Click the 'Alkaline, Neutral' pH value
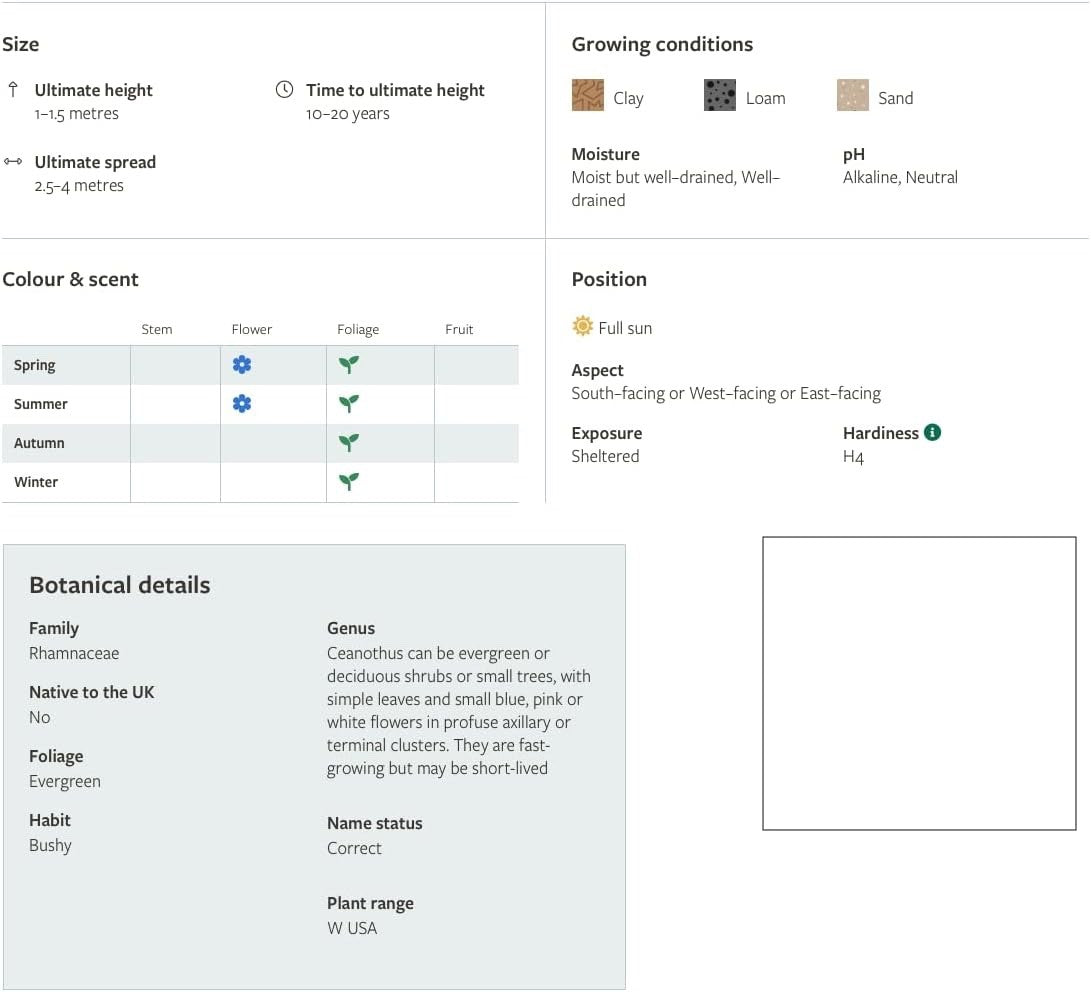This screenshot has height=992, width=1091. pos(900,177)
